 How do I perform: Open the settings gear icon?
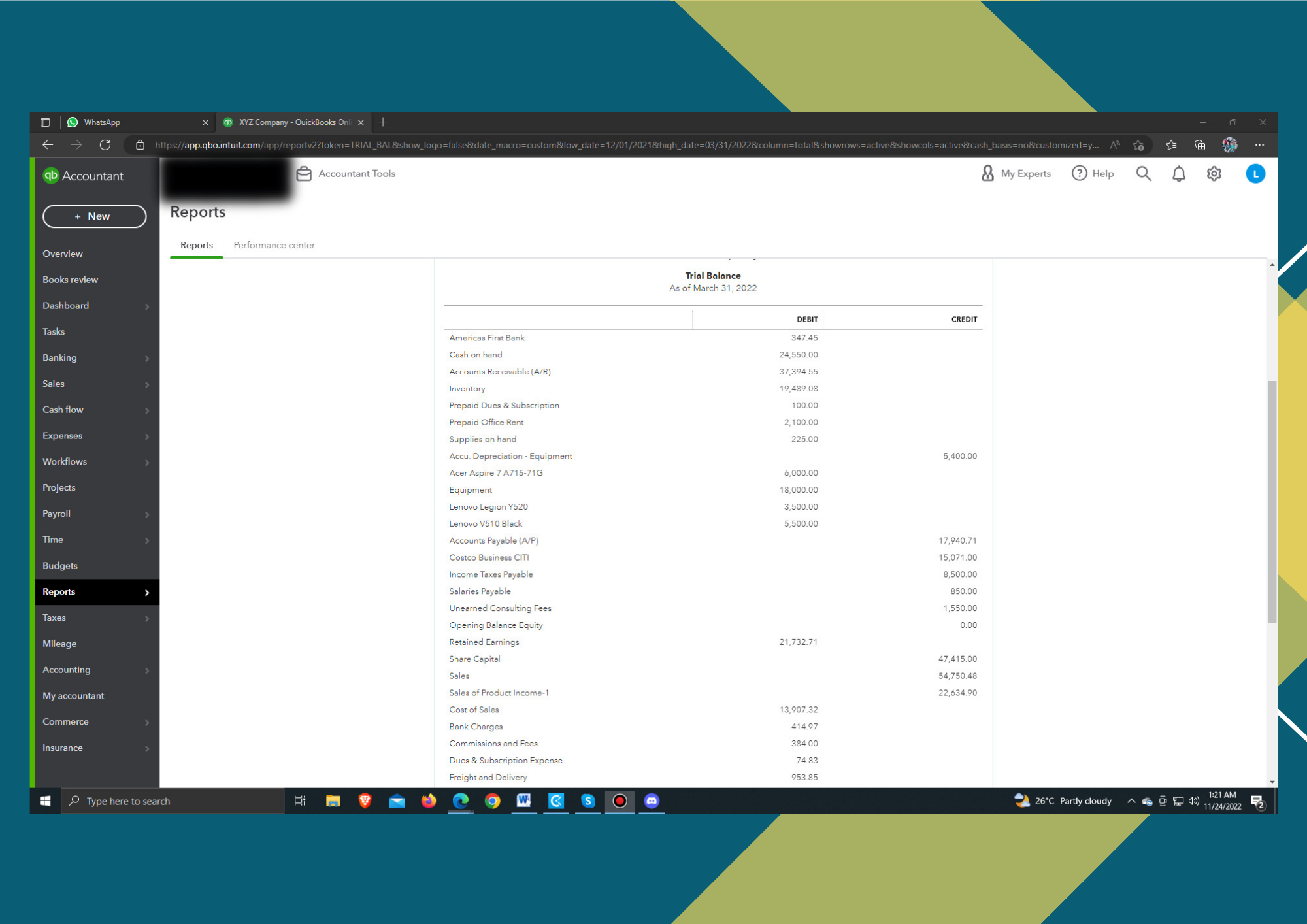pos(1214,174)
